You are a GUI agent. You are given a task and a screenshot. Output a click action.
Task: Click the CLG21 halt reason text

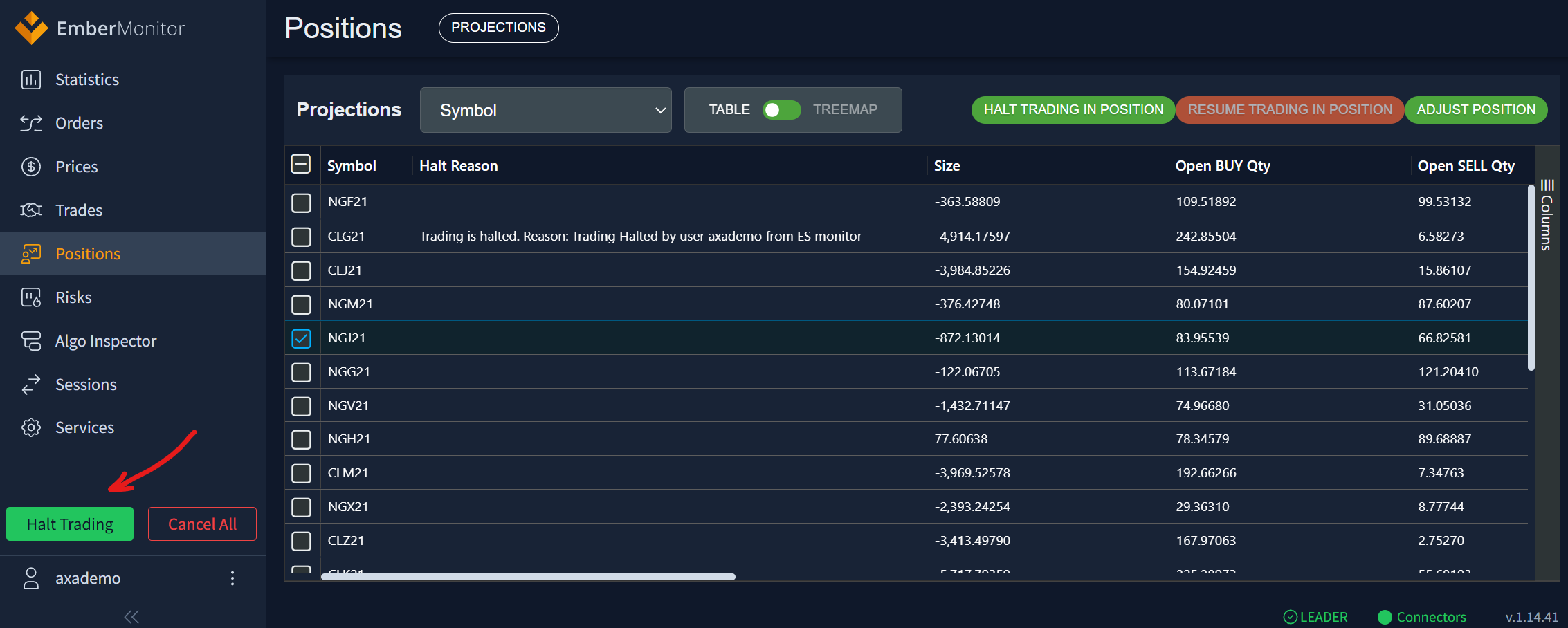coord(640,237)
